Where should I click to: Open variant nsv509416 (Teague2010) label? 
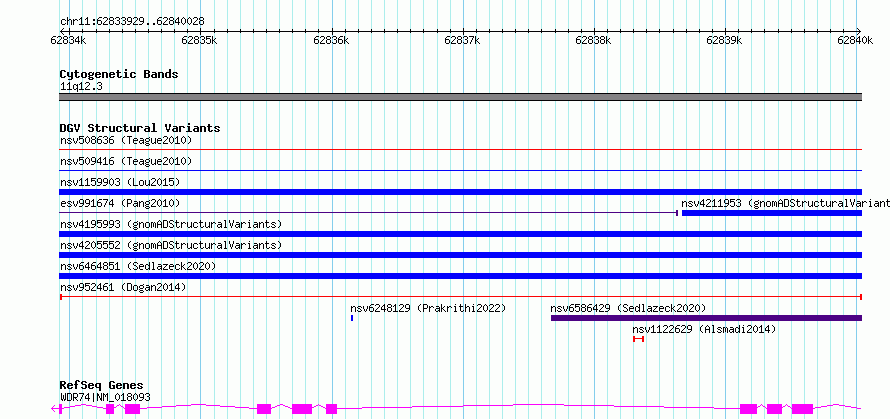tap(126, 161)
